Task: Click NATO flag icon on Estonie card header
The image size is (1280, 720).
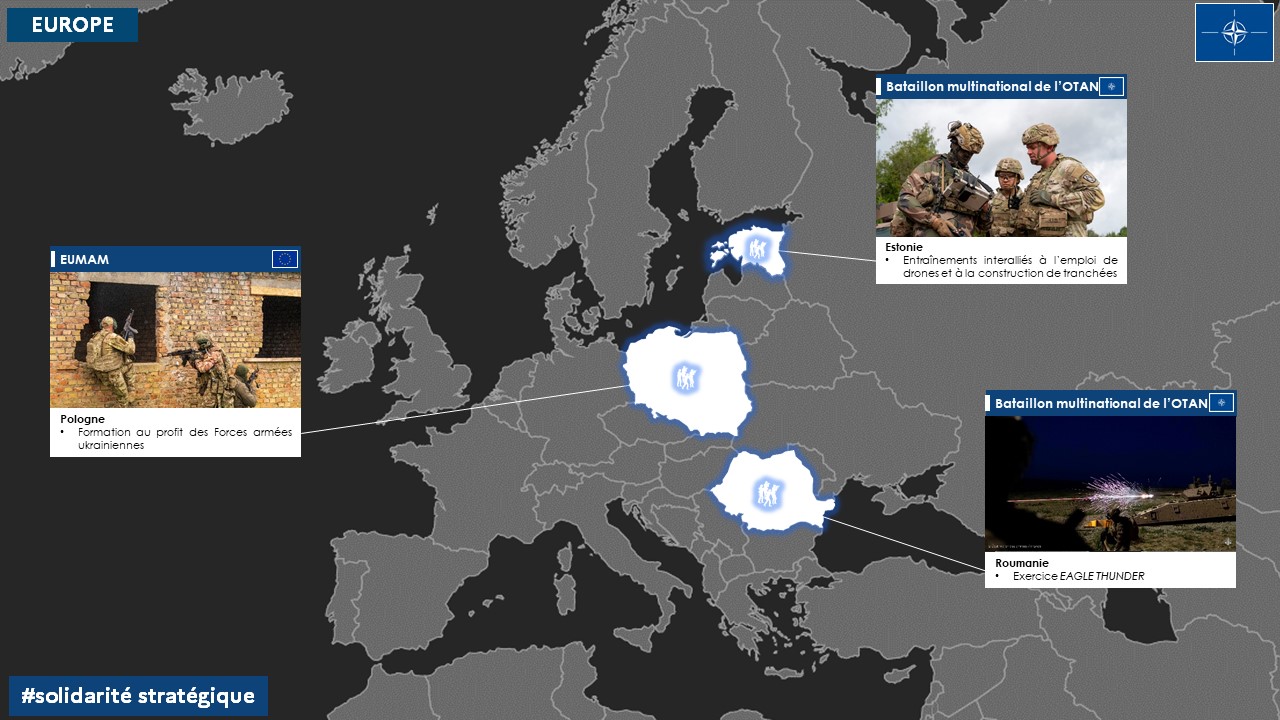Action: pos(1110,87)
